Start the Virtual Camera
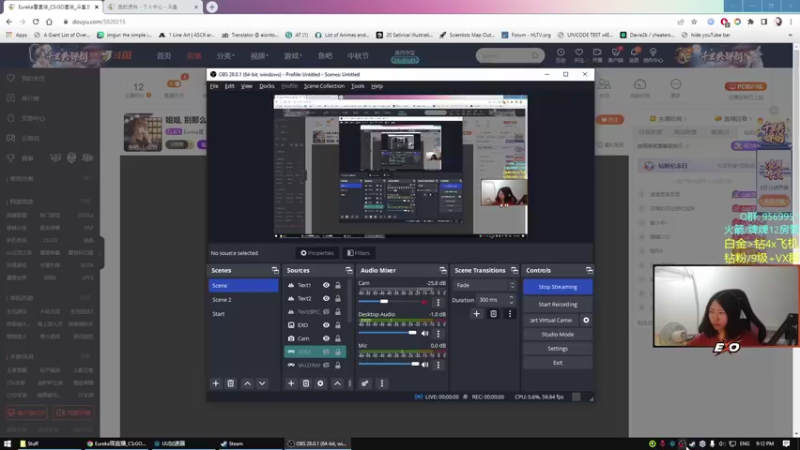The height and width of the screenshot is (450, 800). [551, 320]
